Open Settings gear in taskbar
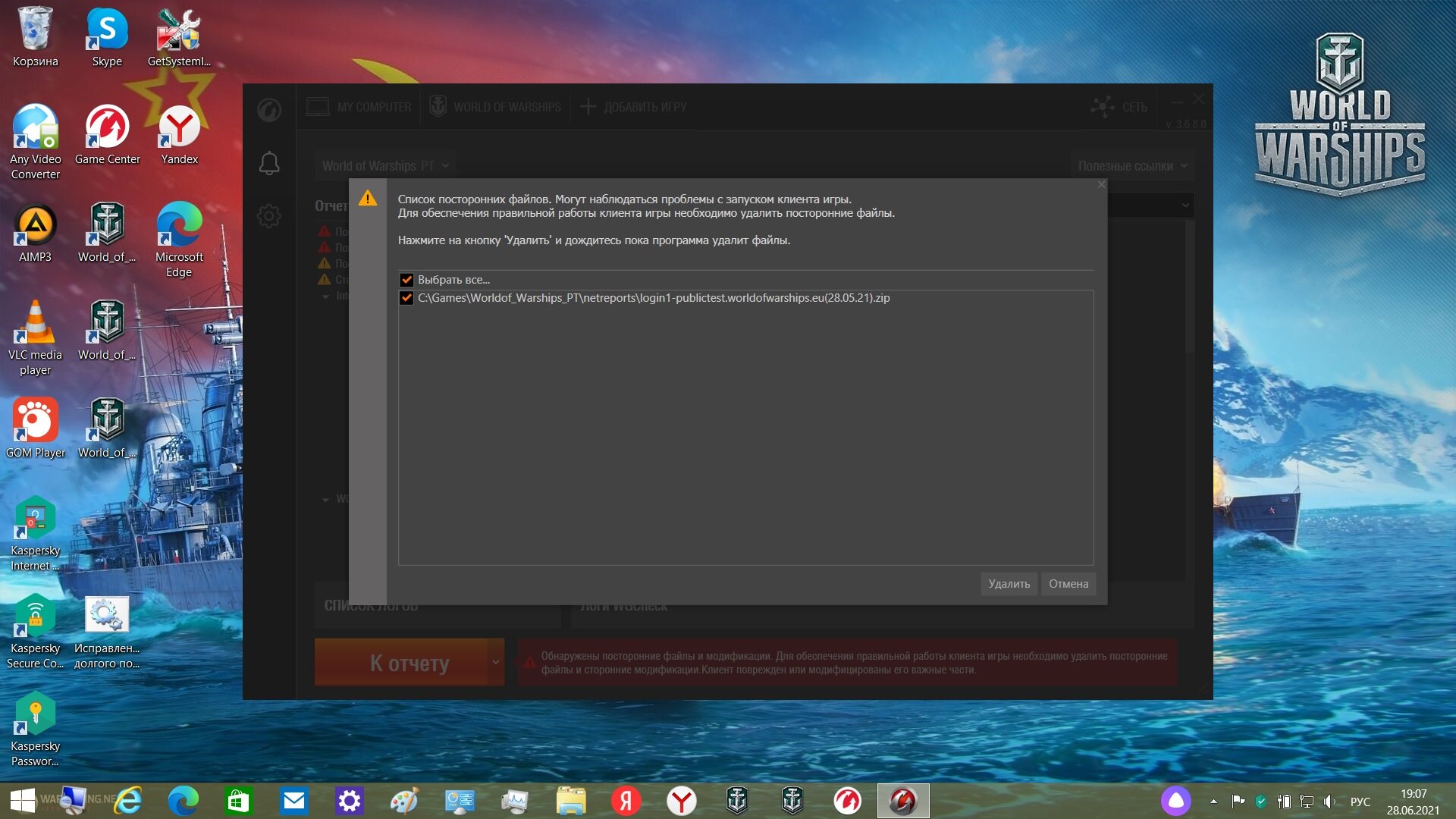Screen dimensions: 1456x819 tap(349, 801)
